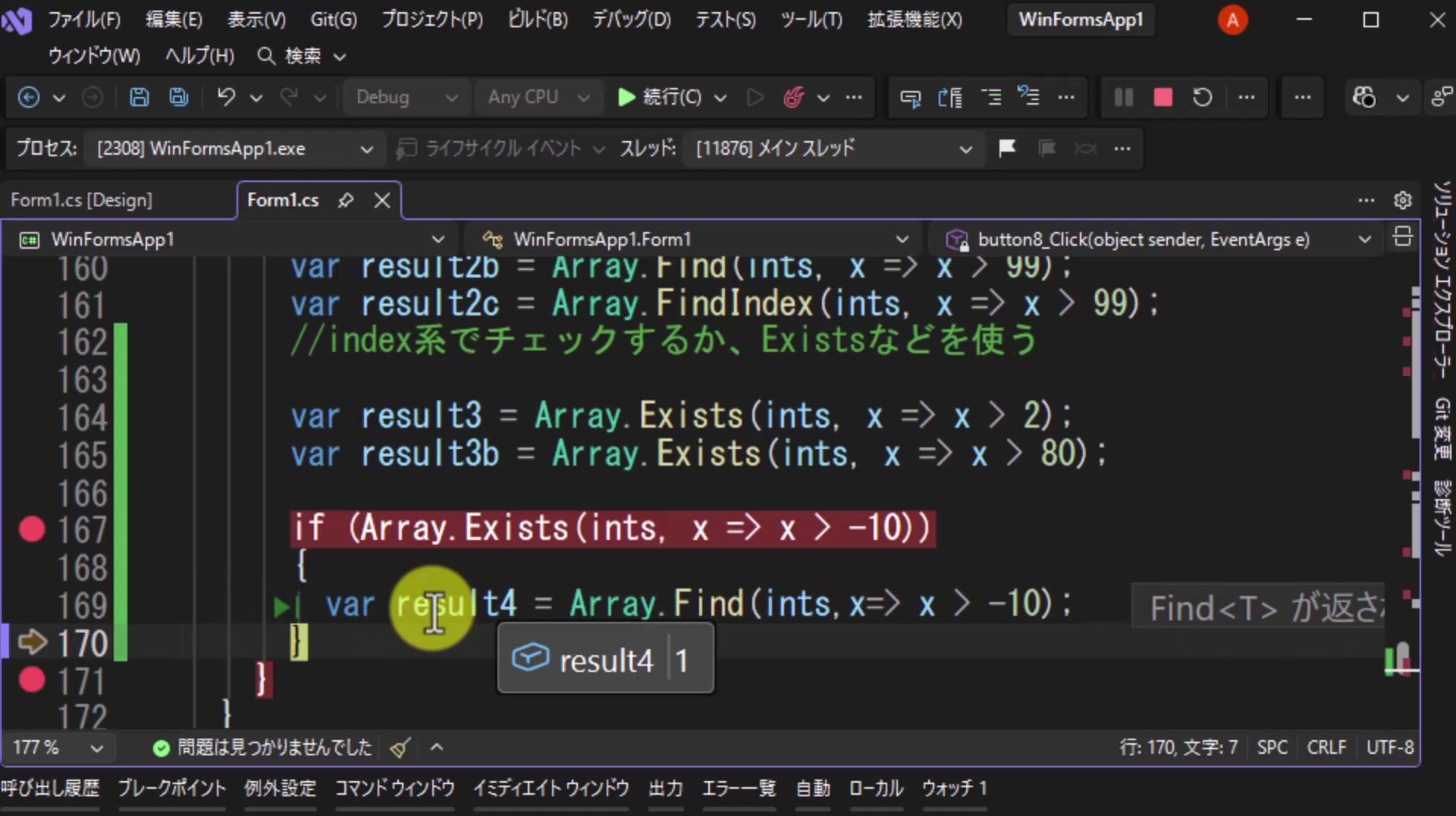
Task: Open the editor settings gear icon
Action: pyautogui.click(x=1403, y=200)
